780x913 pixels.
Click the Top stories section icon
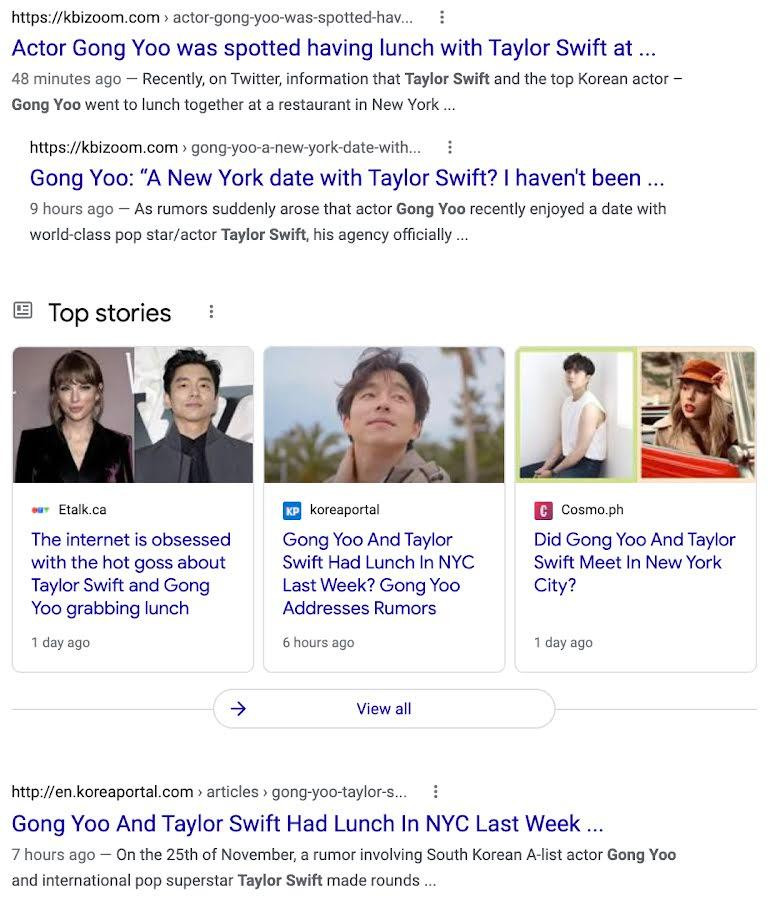click(21, 312)
